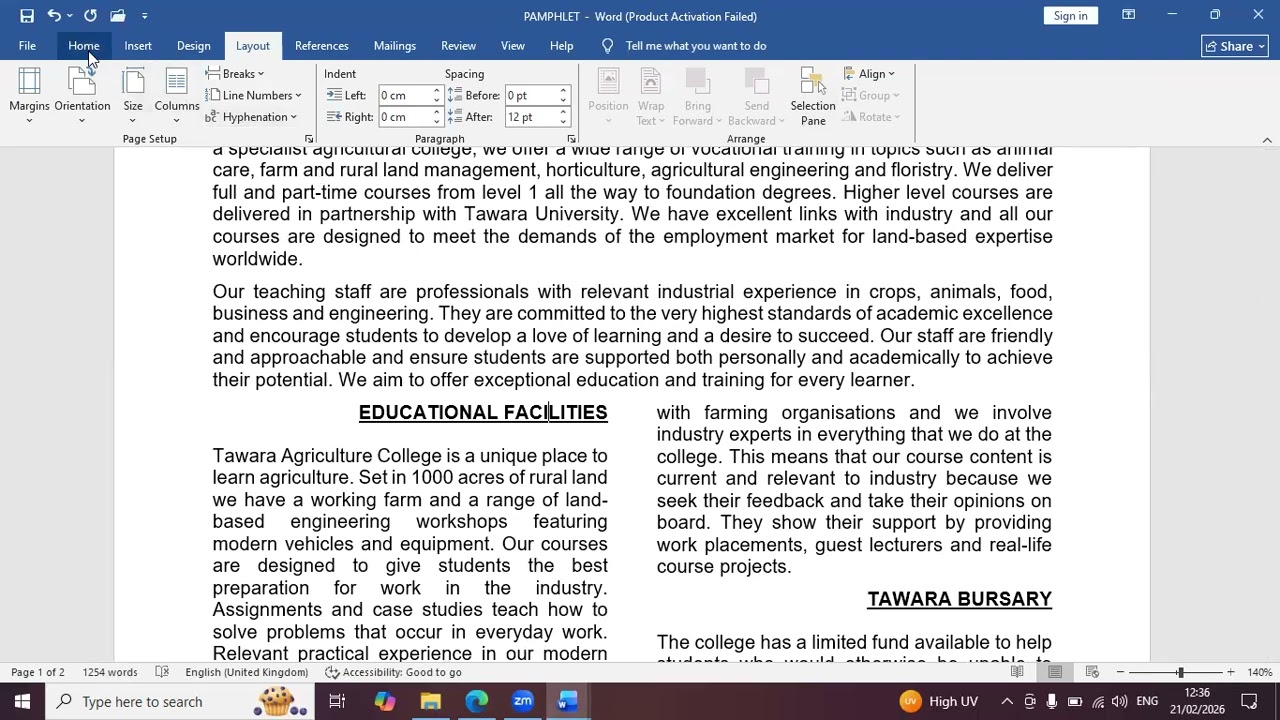This screenshot has height=720, width=1280.
Task: Click the Word icon in the taskbar
Action: click(x=567, y=702)
